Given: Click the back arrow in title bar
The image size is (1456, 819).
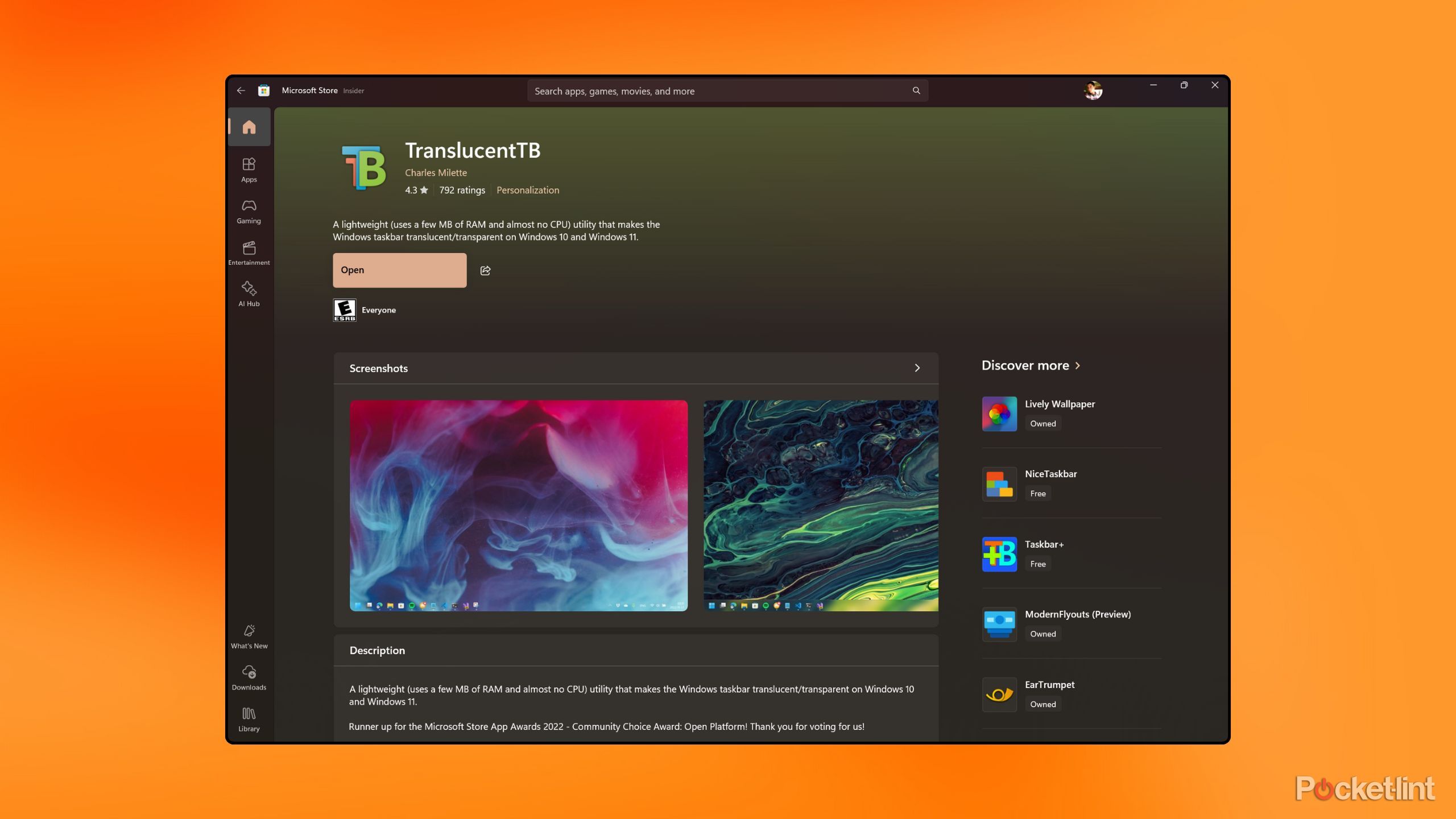Looking at the screenshot, I should click(x=241, y=90).
